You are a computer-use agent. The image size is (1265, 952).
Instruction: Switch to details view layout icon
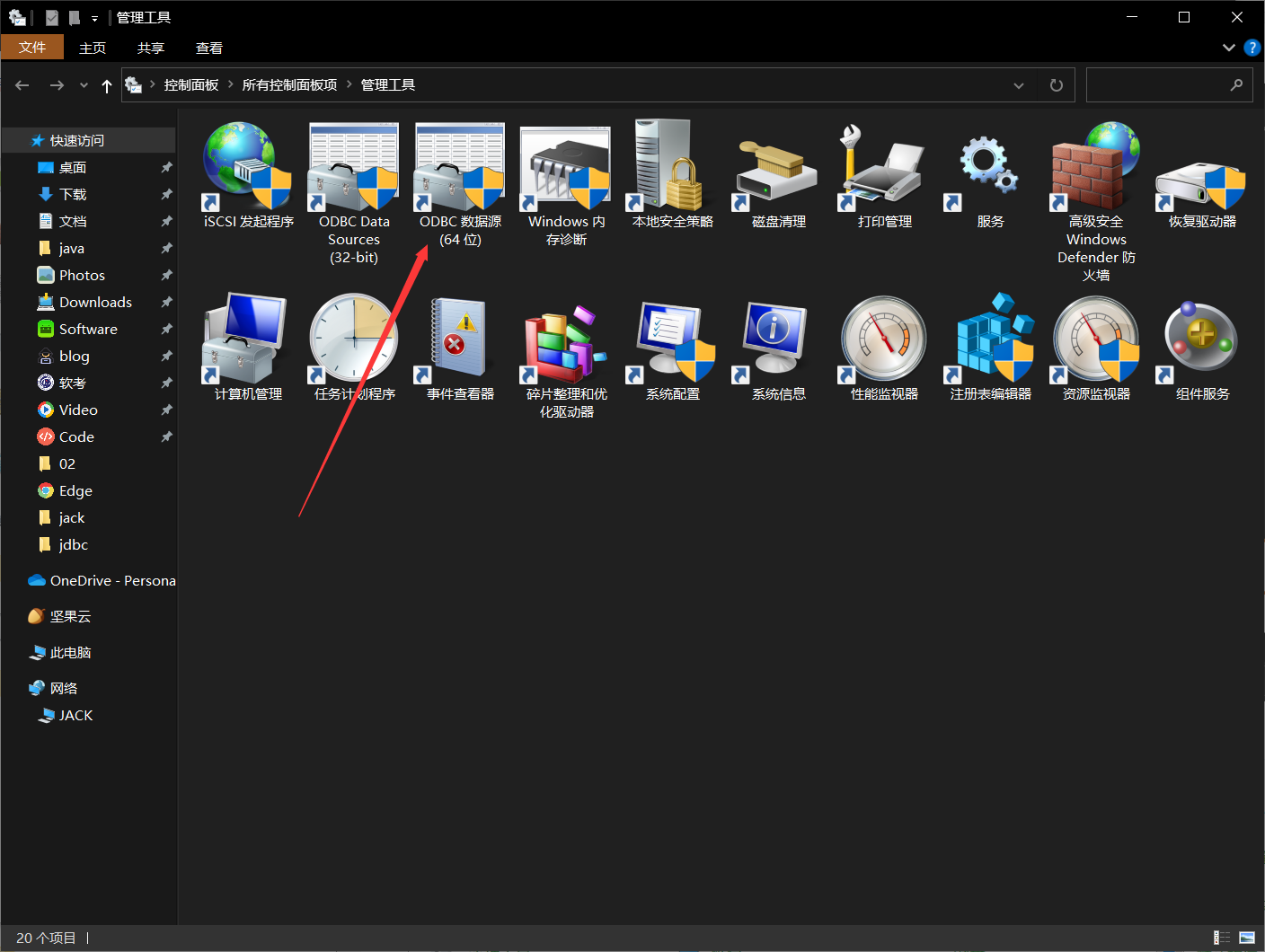pos(1222,938)
